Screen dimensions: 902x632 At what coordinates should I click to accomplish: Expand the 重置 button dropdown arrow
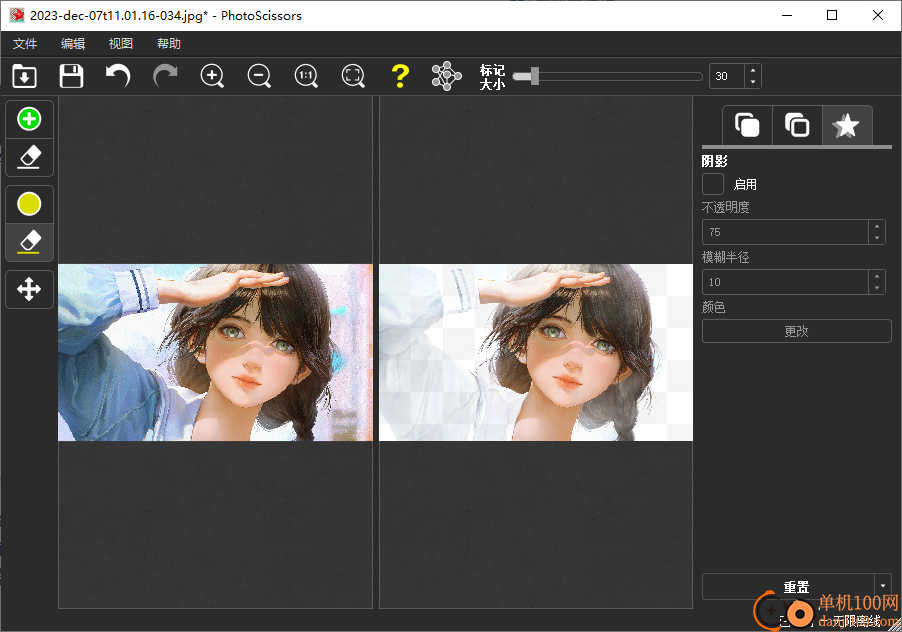tap(883, 587)
